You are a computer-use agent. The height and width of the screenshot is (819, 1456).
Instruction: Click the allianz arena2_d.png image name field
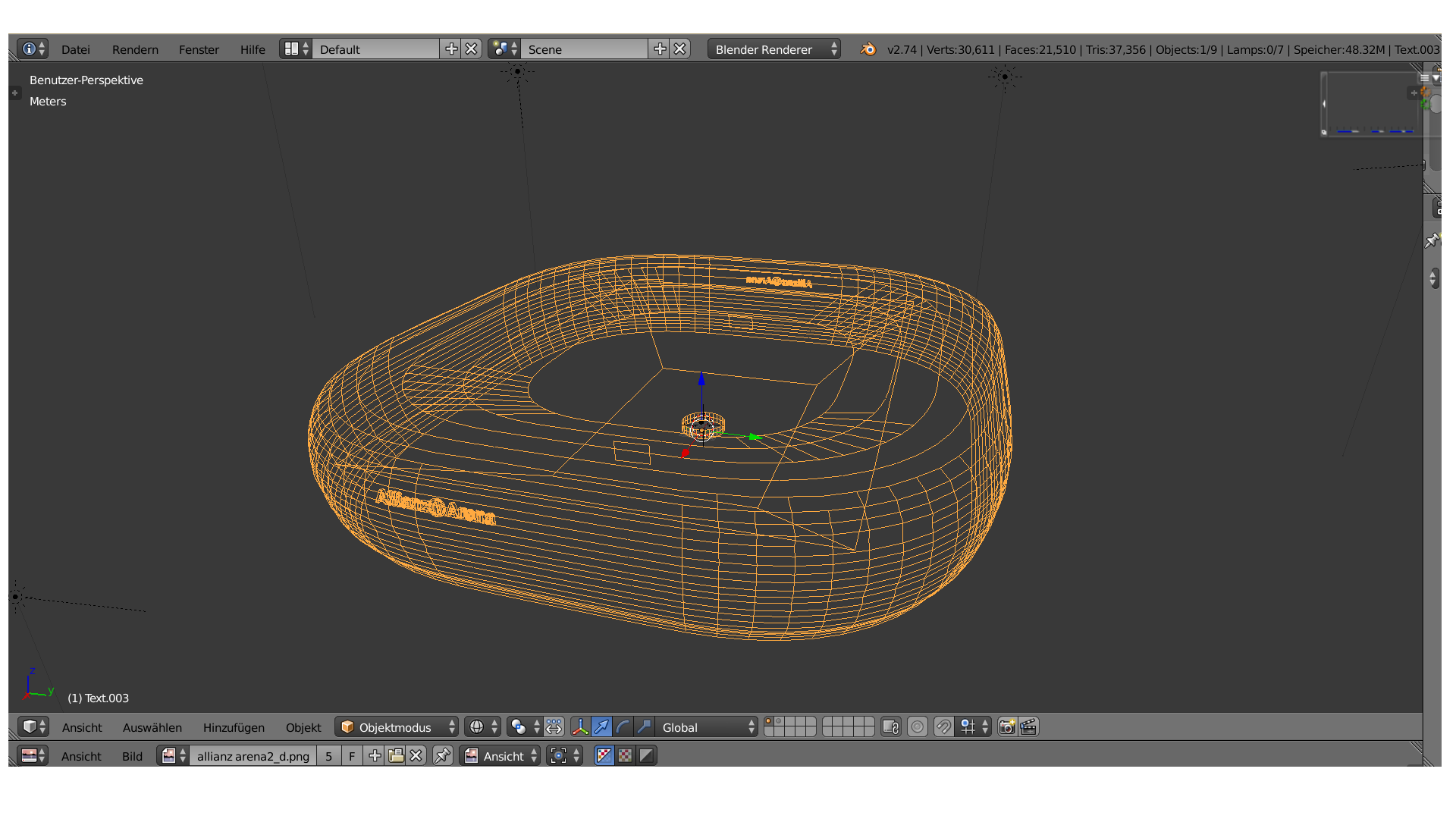tap(253, 756)
